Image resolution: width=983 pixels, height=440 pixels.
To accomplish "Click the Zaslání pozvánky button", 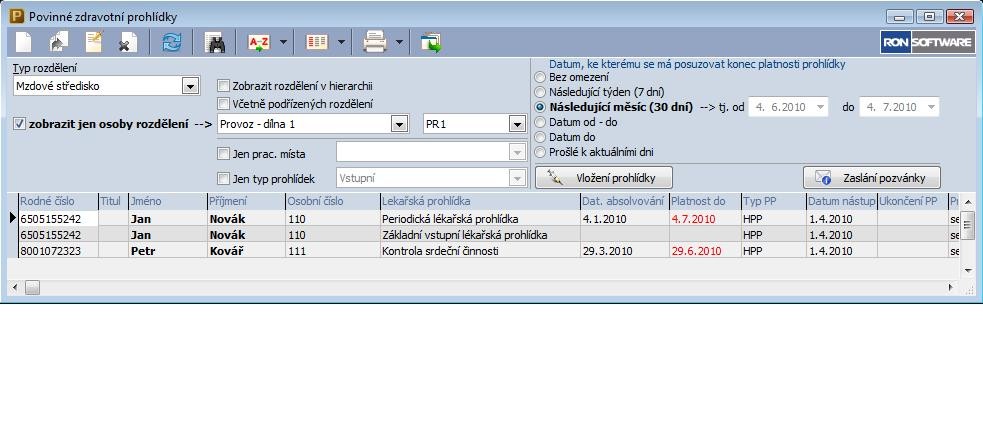I will 872,178.
